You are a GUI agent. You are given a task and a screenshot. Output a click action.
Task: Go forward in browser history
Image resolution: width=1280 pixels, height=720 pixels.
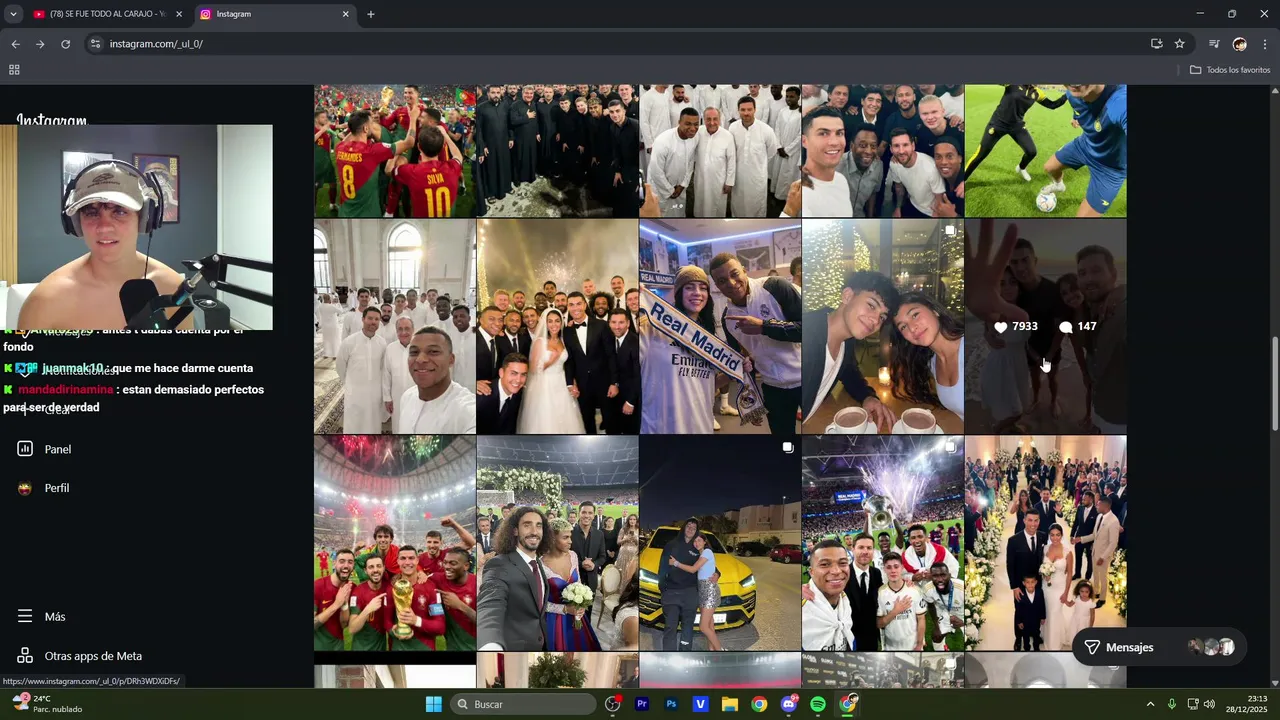pos(40,44)
